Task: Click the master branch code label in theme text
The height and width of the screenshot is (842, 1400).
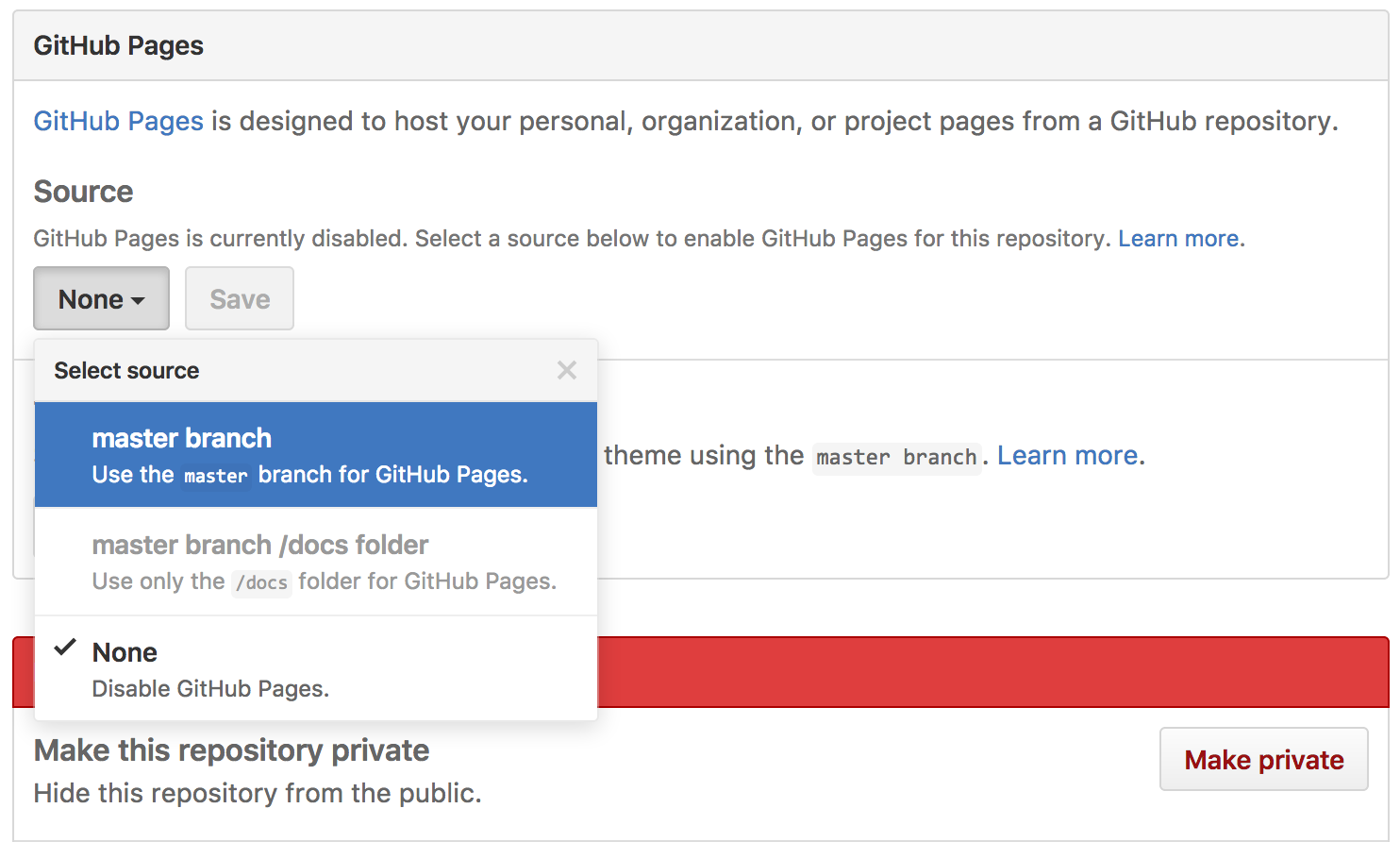Action: coord(896,458)
